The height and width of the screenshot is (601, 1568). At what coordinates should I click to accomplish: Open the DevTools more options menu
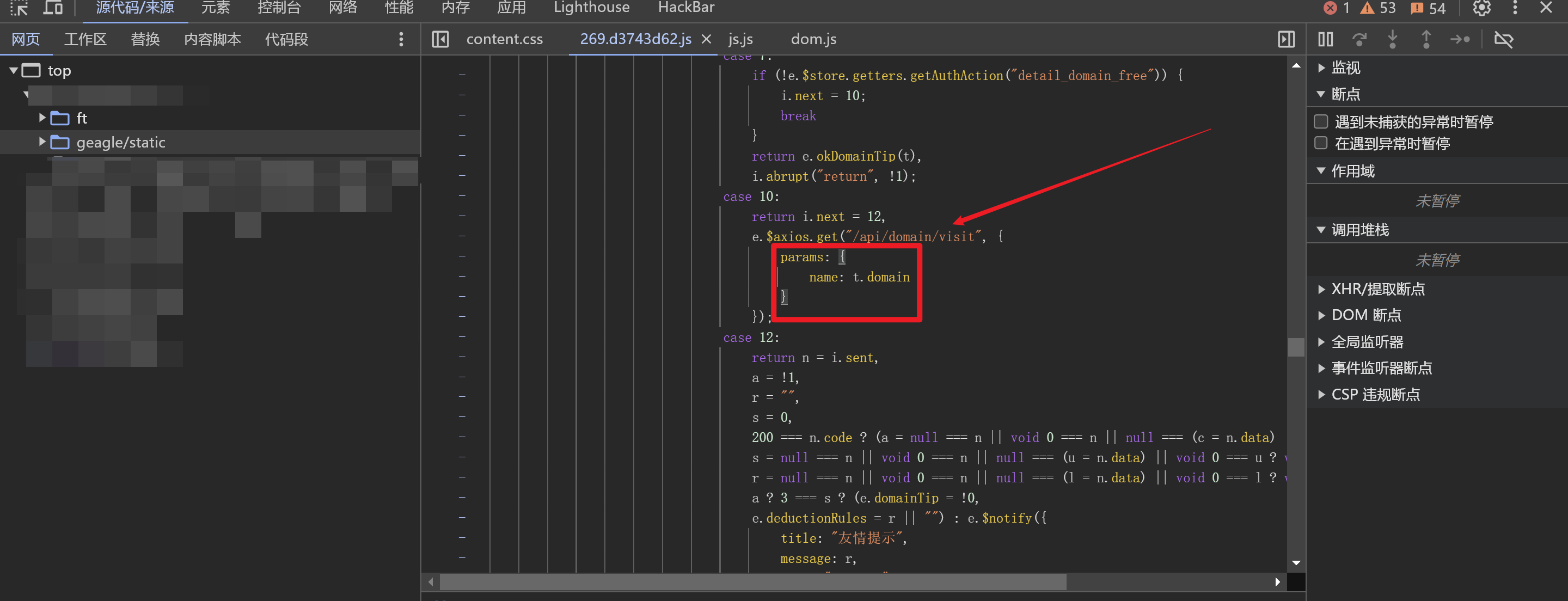click(1515, 8)
